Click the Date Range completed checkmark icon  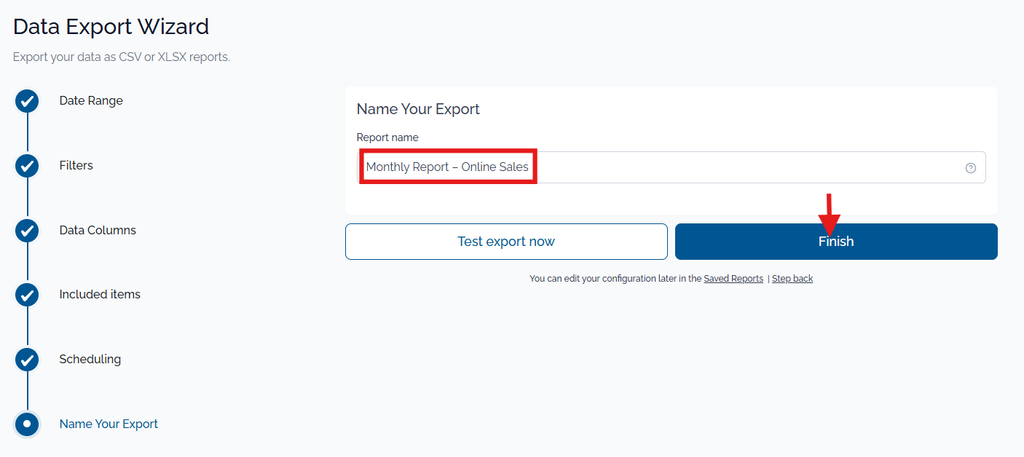[27, 102]
